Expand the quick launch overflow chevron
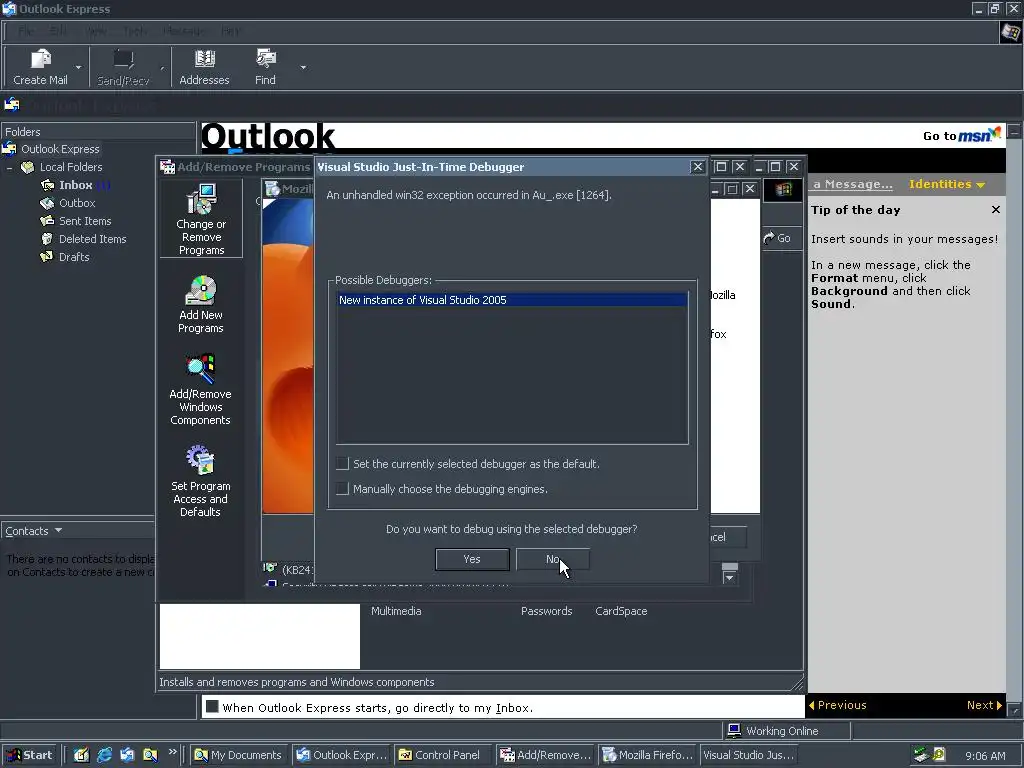This screenshot has height=768, width=1024. [x=172, y=752]
